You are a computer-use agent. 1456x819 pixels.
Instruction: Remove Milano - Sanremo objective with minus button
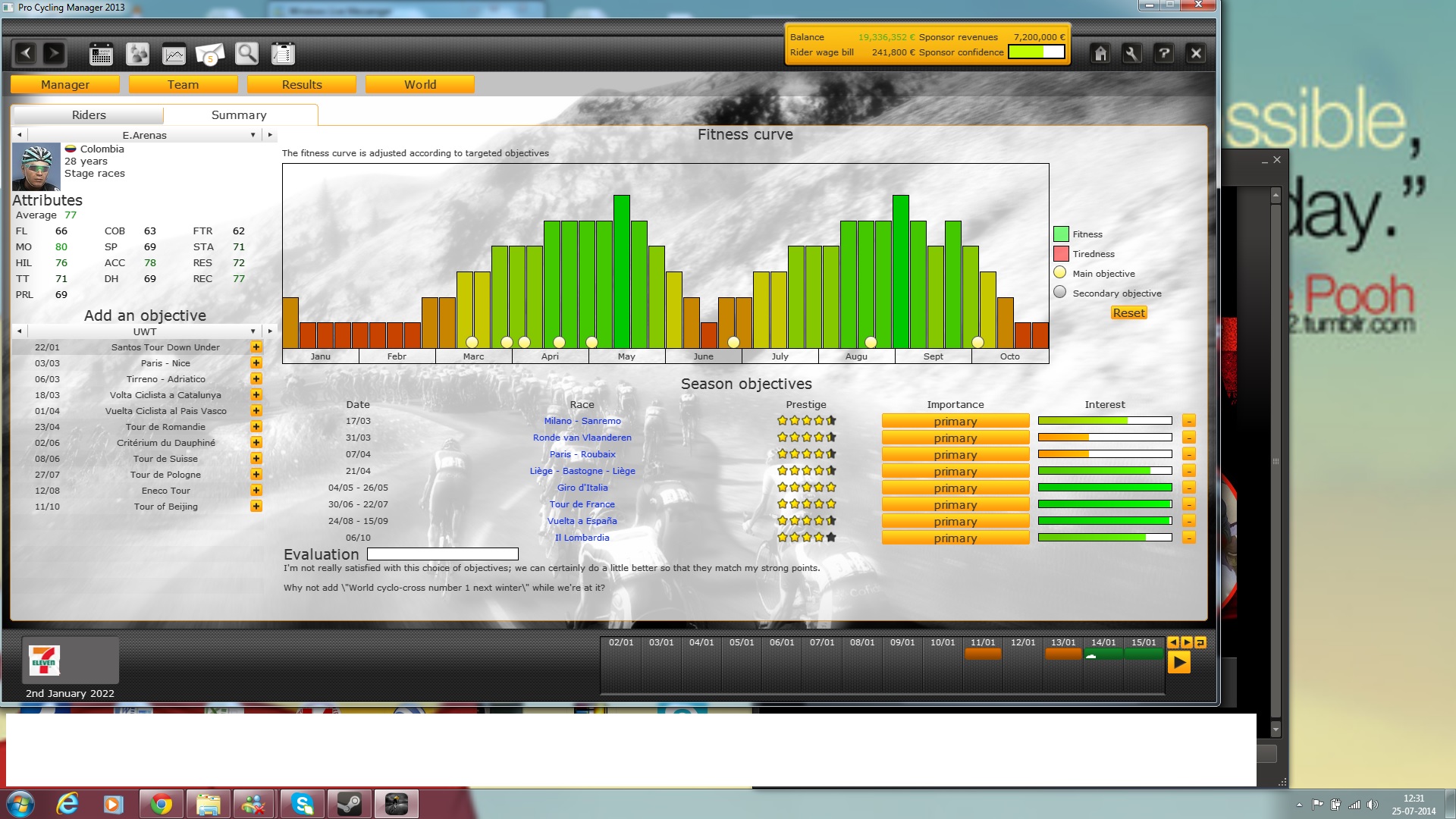(1188, 421)
